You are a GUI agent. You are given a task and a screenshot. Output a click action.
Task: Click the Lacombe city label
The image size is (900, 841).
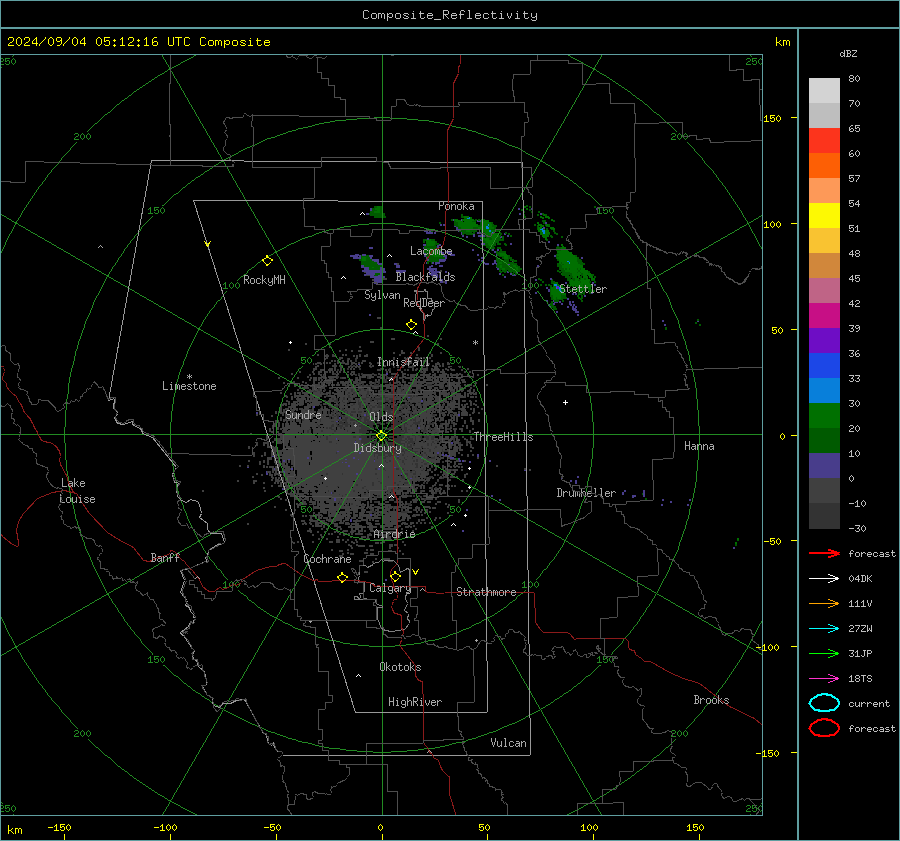click(x=431, y=251)
